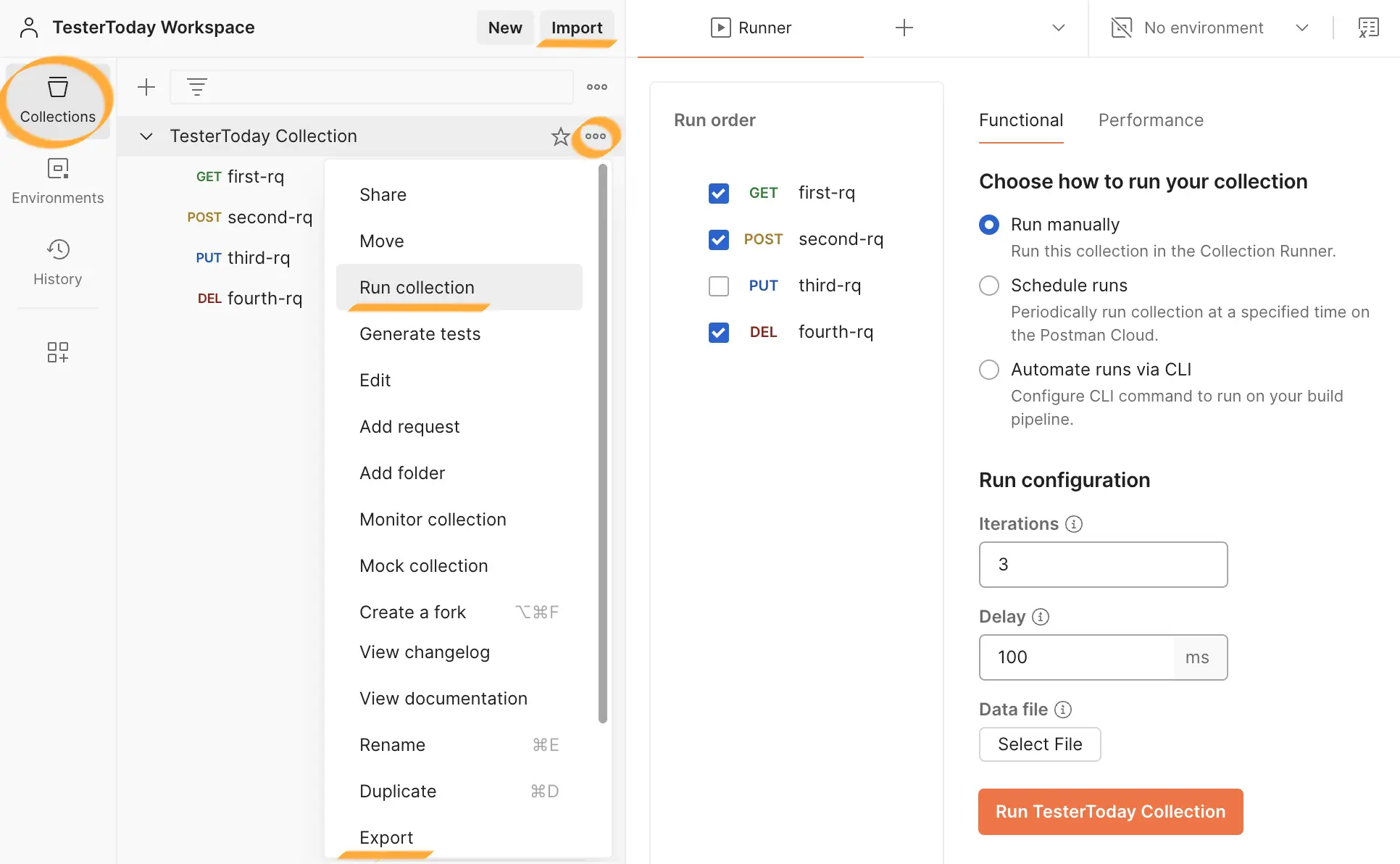Star the TesterToday Collection

559,136
